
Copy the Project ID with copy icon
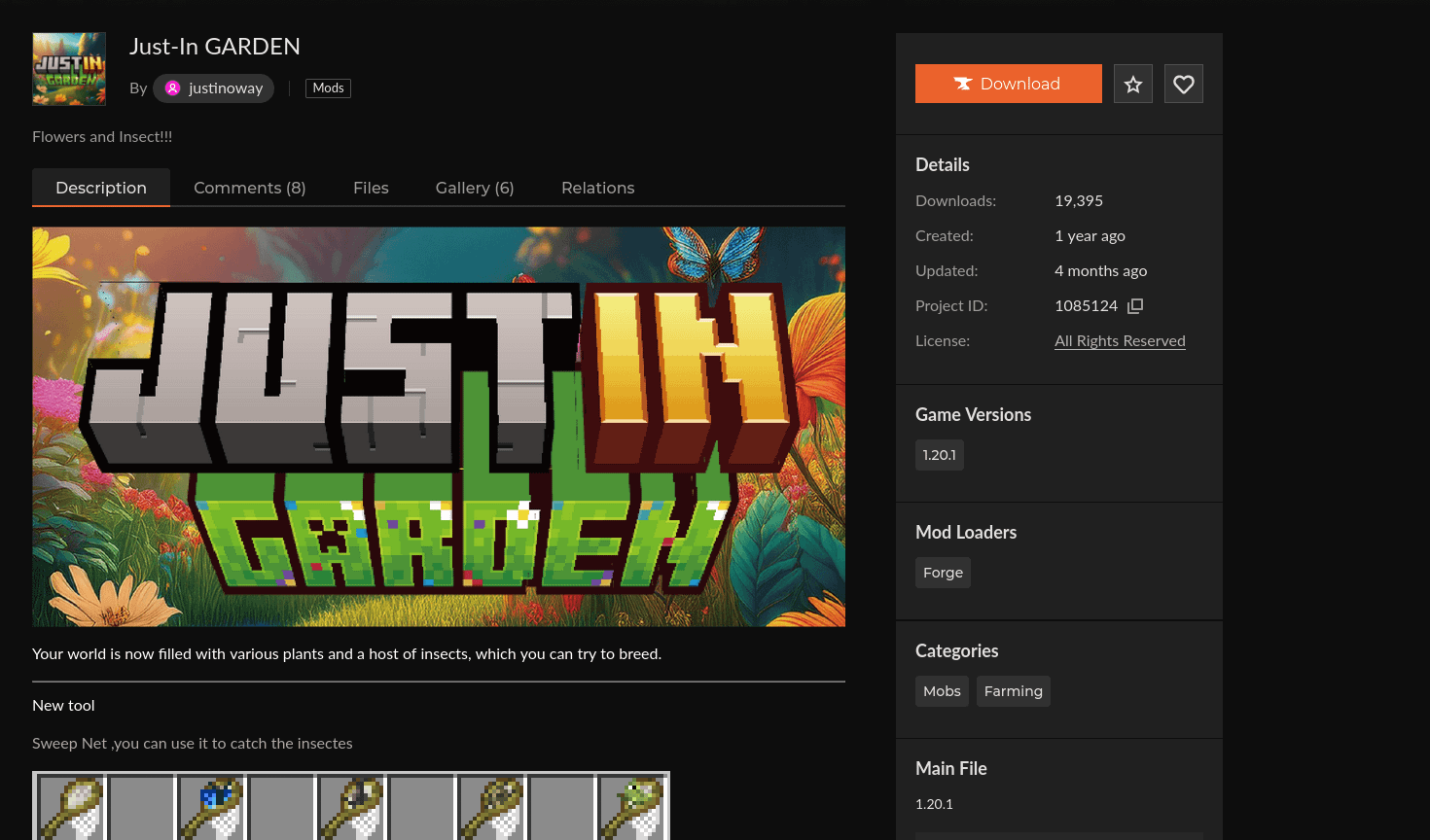click(1135, 306)
